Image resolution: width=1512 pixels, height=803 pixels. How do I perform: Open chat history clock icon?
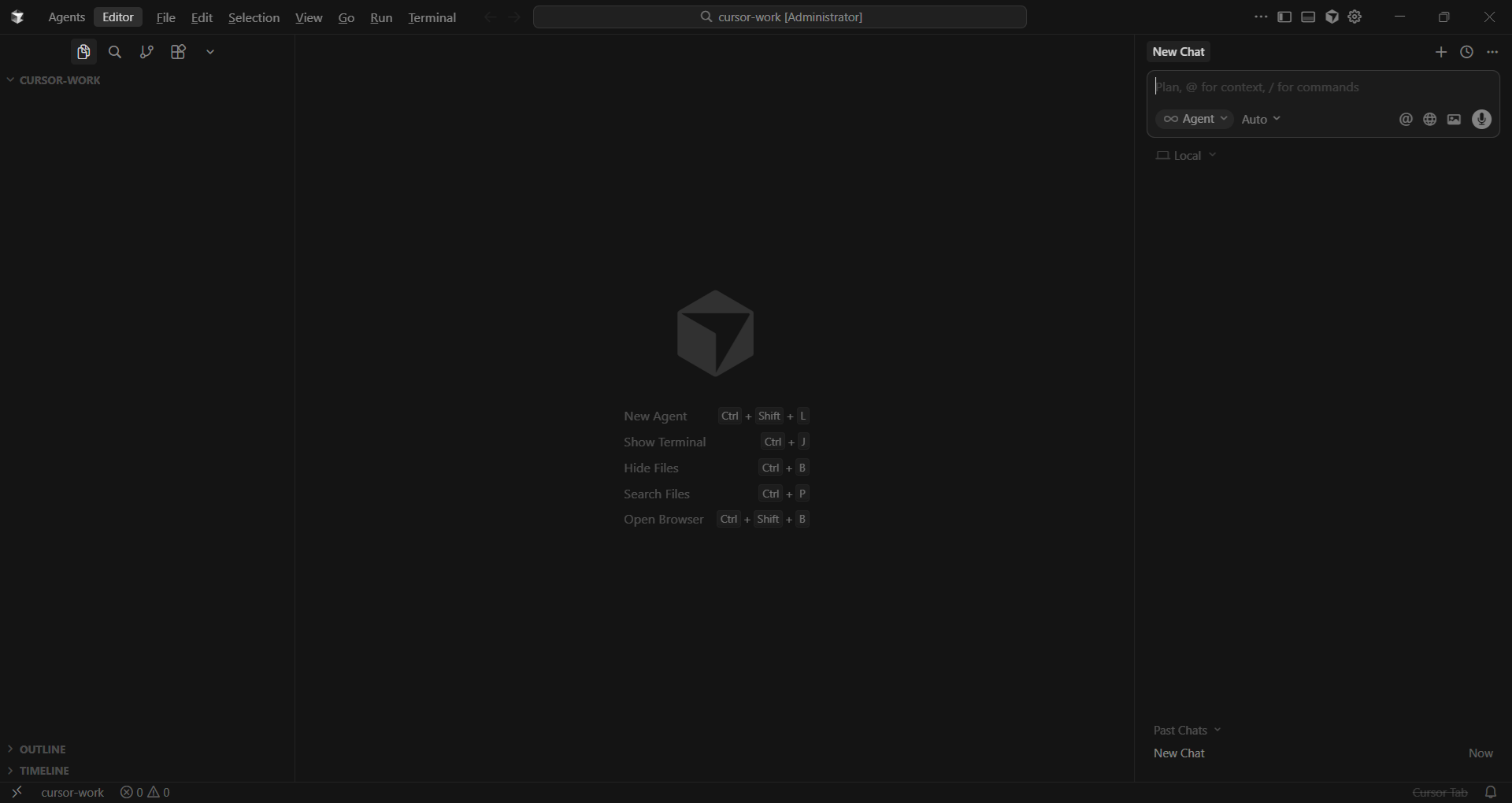1466,52
